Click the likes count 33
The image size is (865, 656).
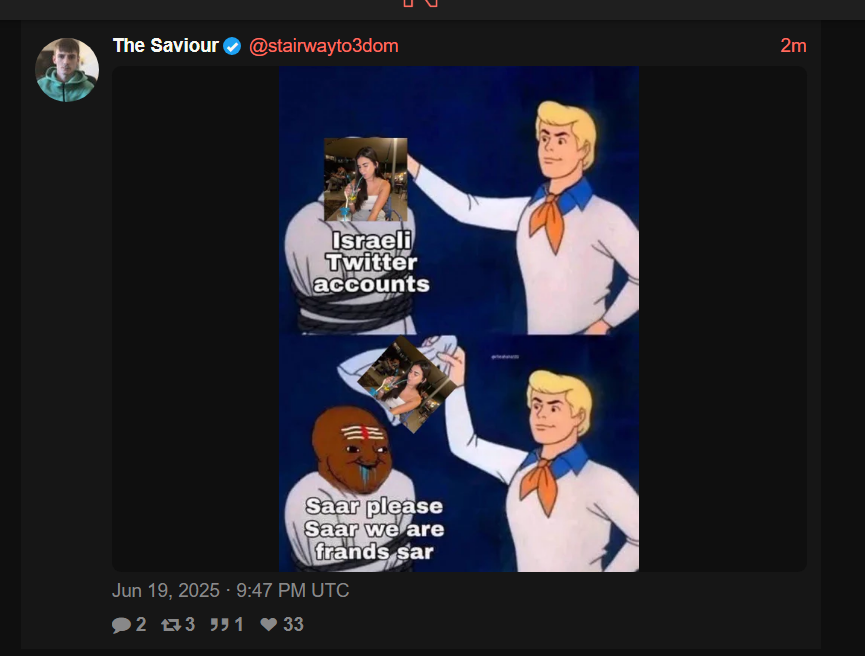point(293,625)
